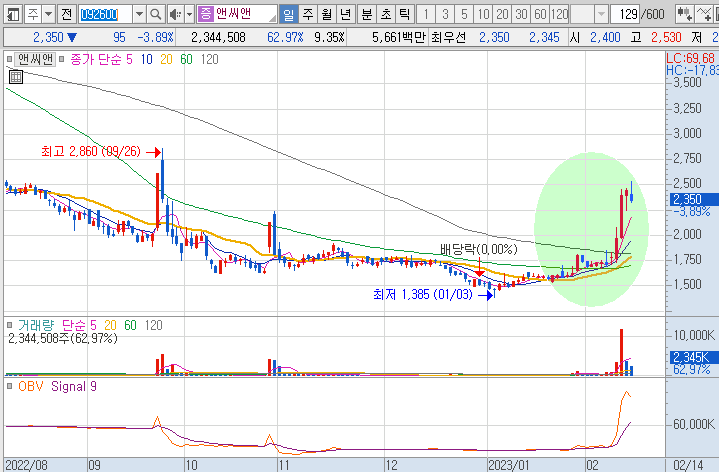Click current price 2,350 in quote bar
Viewport: 719px width, 472px height.
click(48, 37)
